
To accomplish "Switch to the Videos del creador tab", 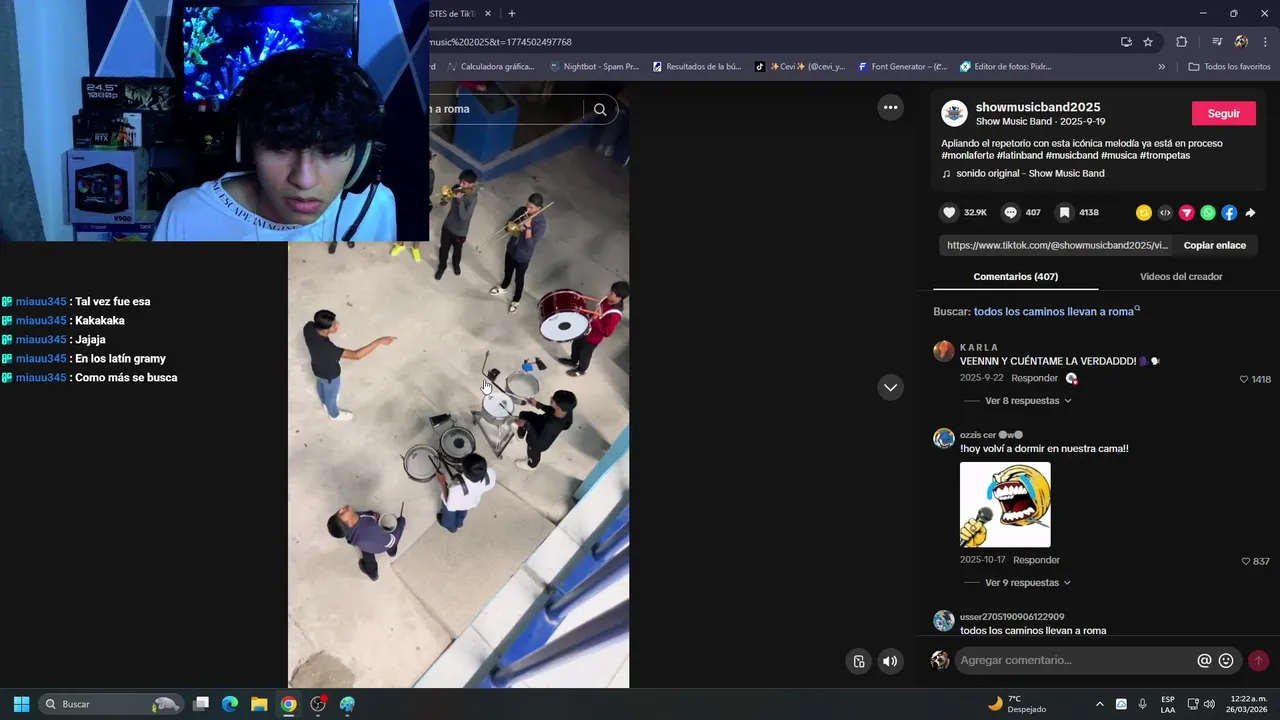I will [1181, 277].
